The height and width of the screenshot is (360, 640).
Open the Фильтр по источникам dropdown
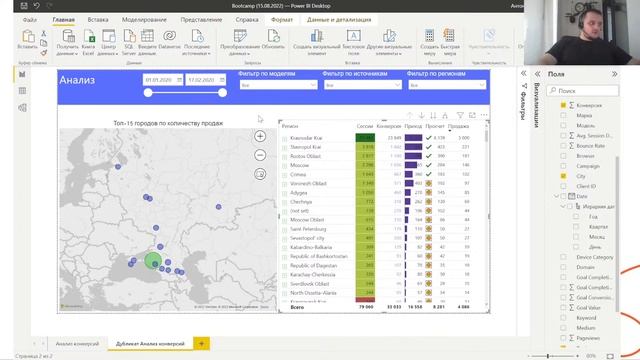363,85
